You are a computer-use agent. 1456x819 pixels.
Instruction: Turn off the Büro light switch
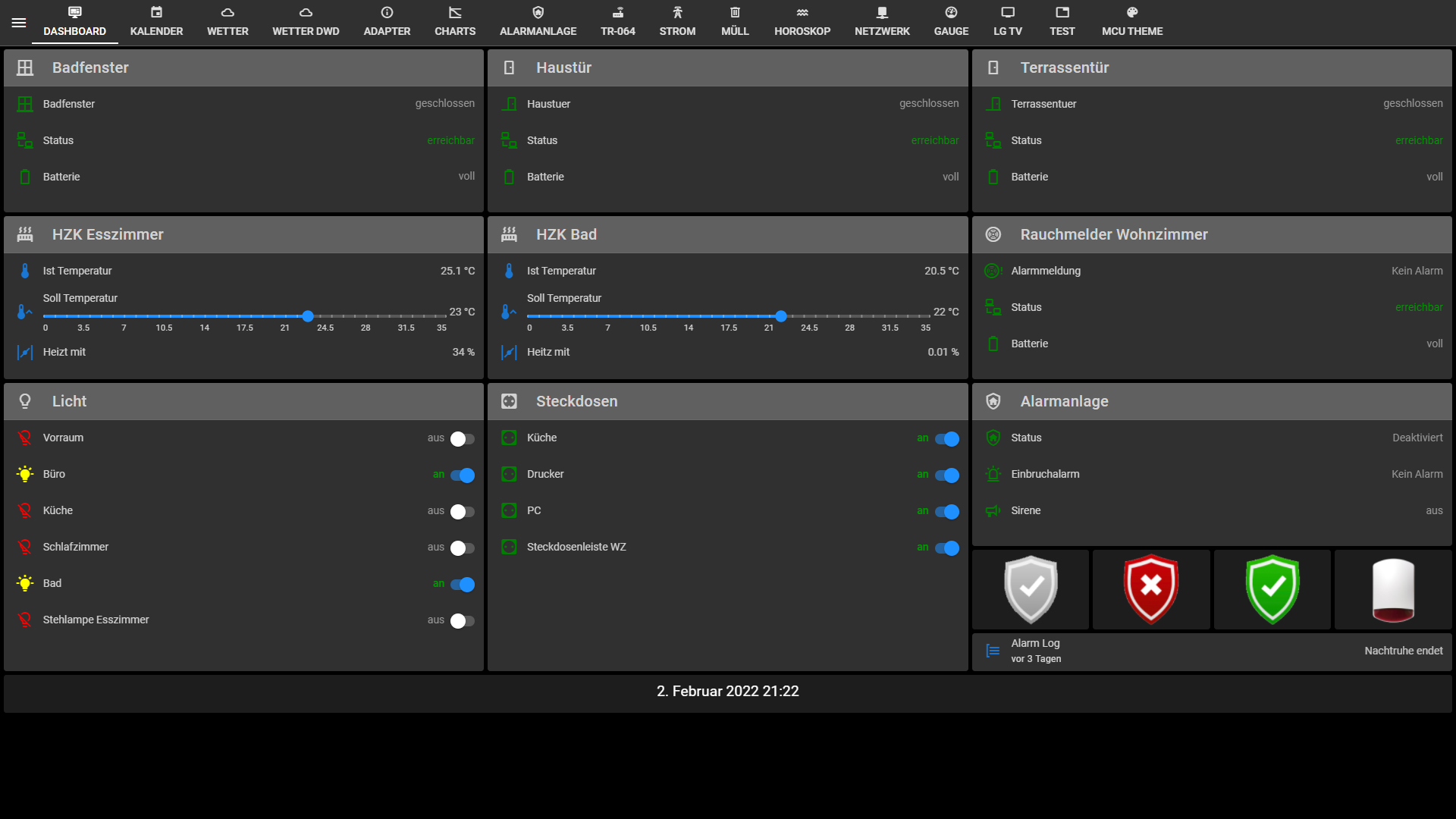coord(462,475)
